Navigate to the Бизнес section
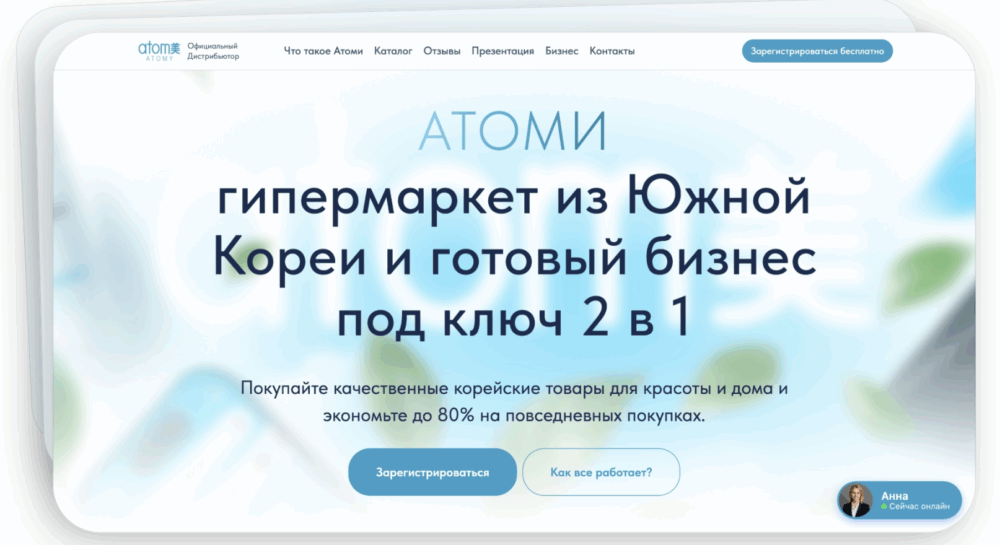Screen dimensions: 1000x545 pos(561,51)
